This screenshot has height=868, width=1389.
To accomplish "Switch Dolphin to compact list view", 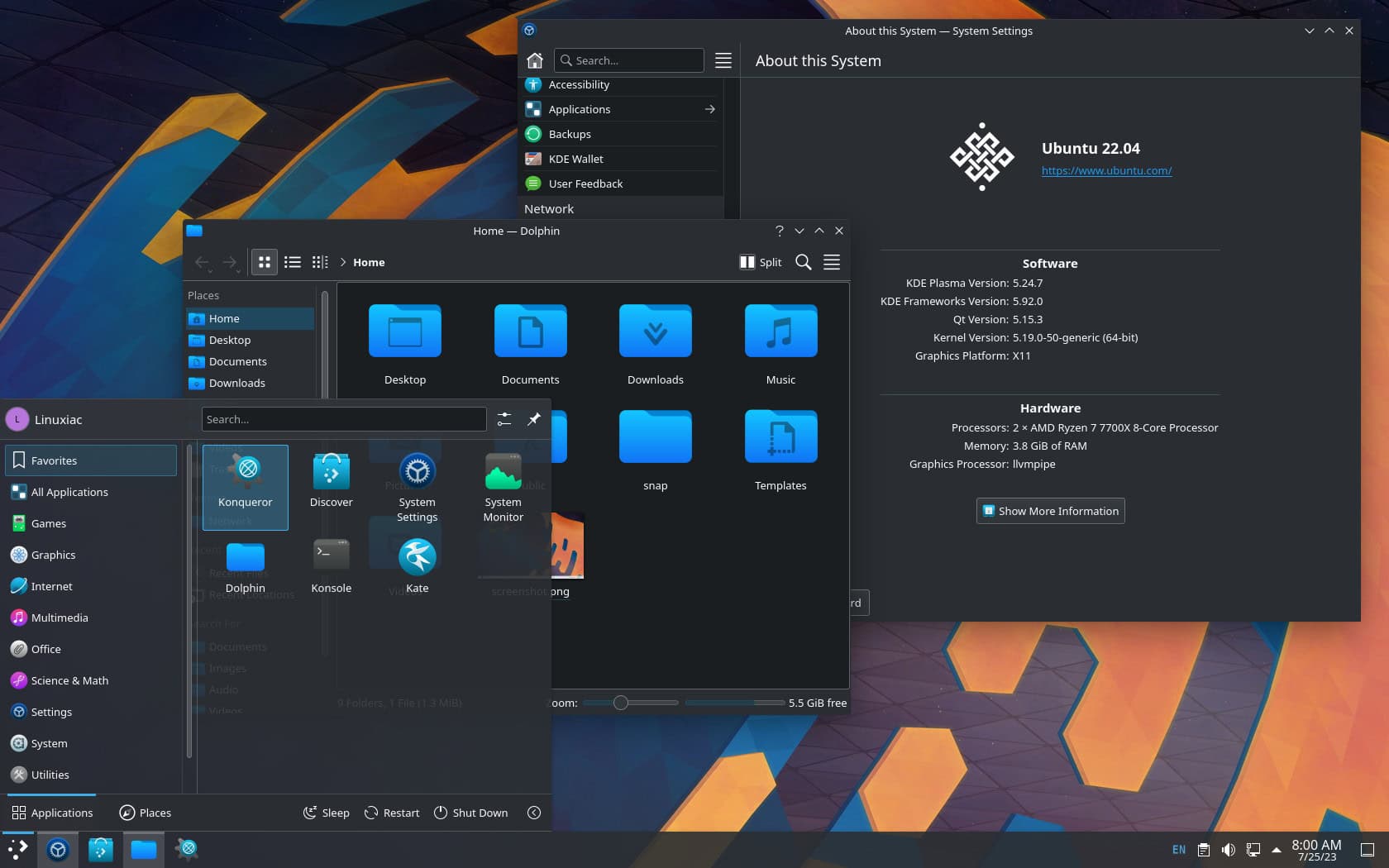I will point(292,262).
